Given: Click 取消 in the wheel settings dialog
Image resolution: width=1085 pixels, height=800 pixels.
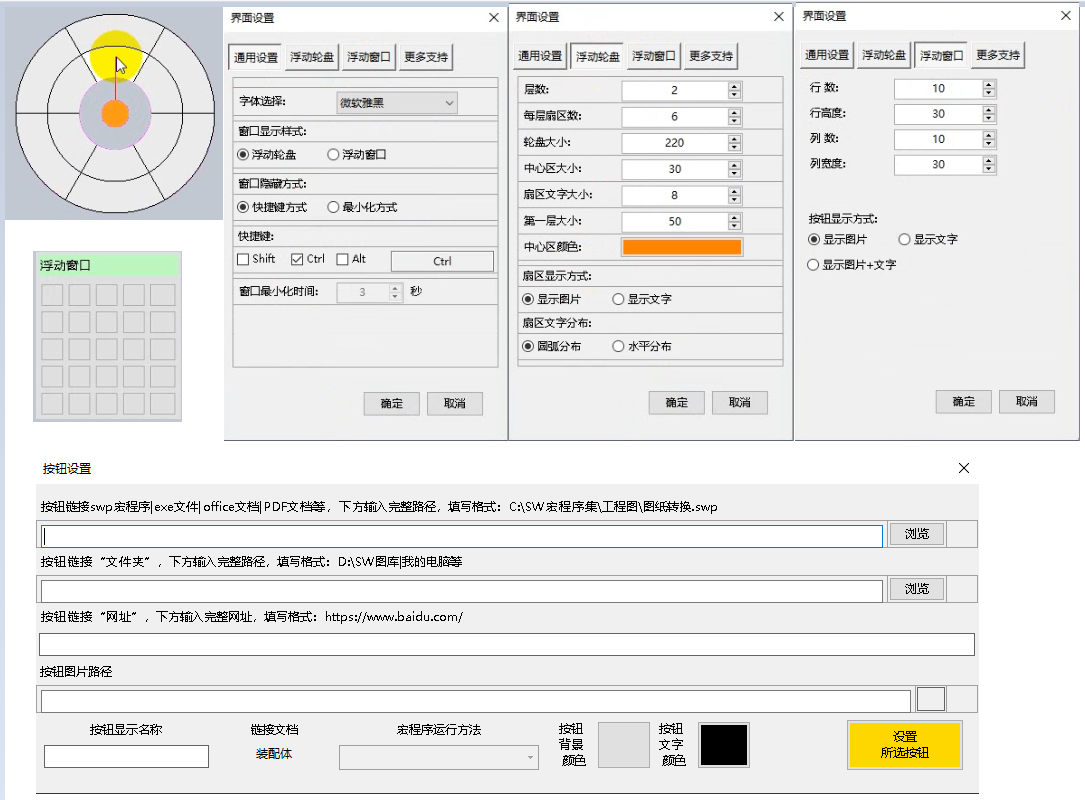Looking at the screenshot, I should pos(740,403).
